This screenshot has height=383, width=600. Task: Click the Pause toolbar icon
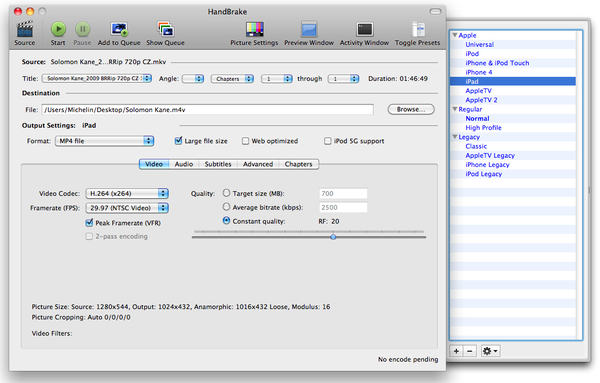82,29
